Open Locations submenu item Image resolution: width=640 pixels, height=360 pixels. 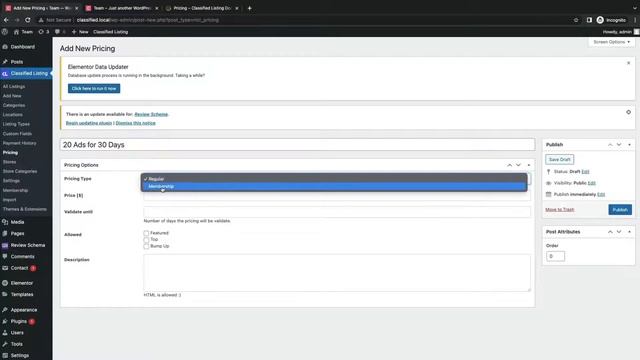(x=13, y=115)
